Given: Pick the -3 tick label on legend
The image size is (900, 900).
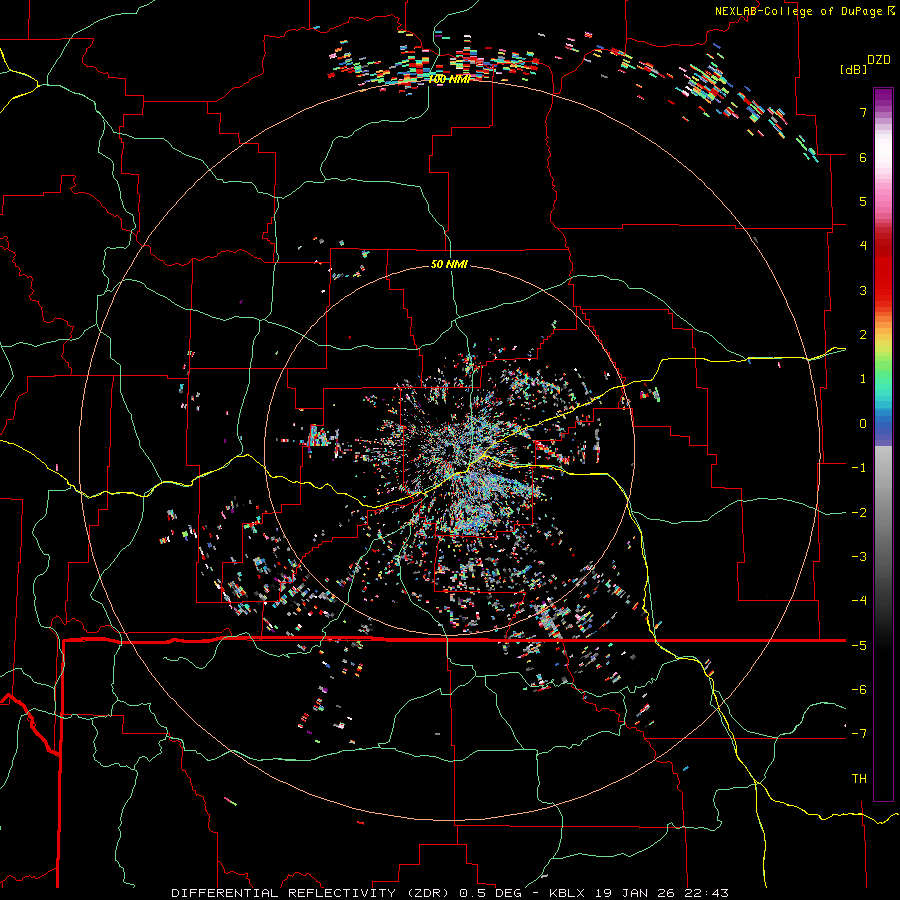Looking at the screenshot, I should [x=859, y=557].
